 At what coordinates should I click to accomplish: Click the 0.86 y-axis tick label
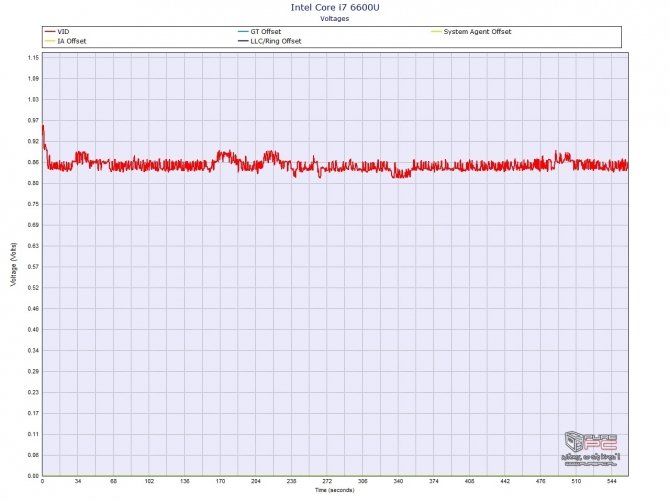click(x=33, y=162)
